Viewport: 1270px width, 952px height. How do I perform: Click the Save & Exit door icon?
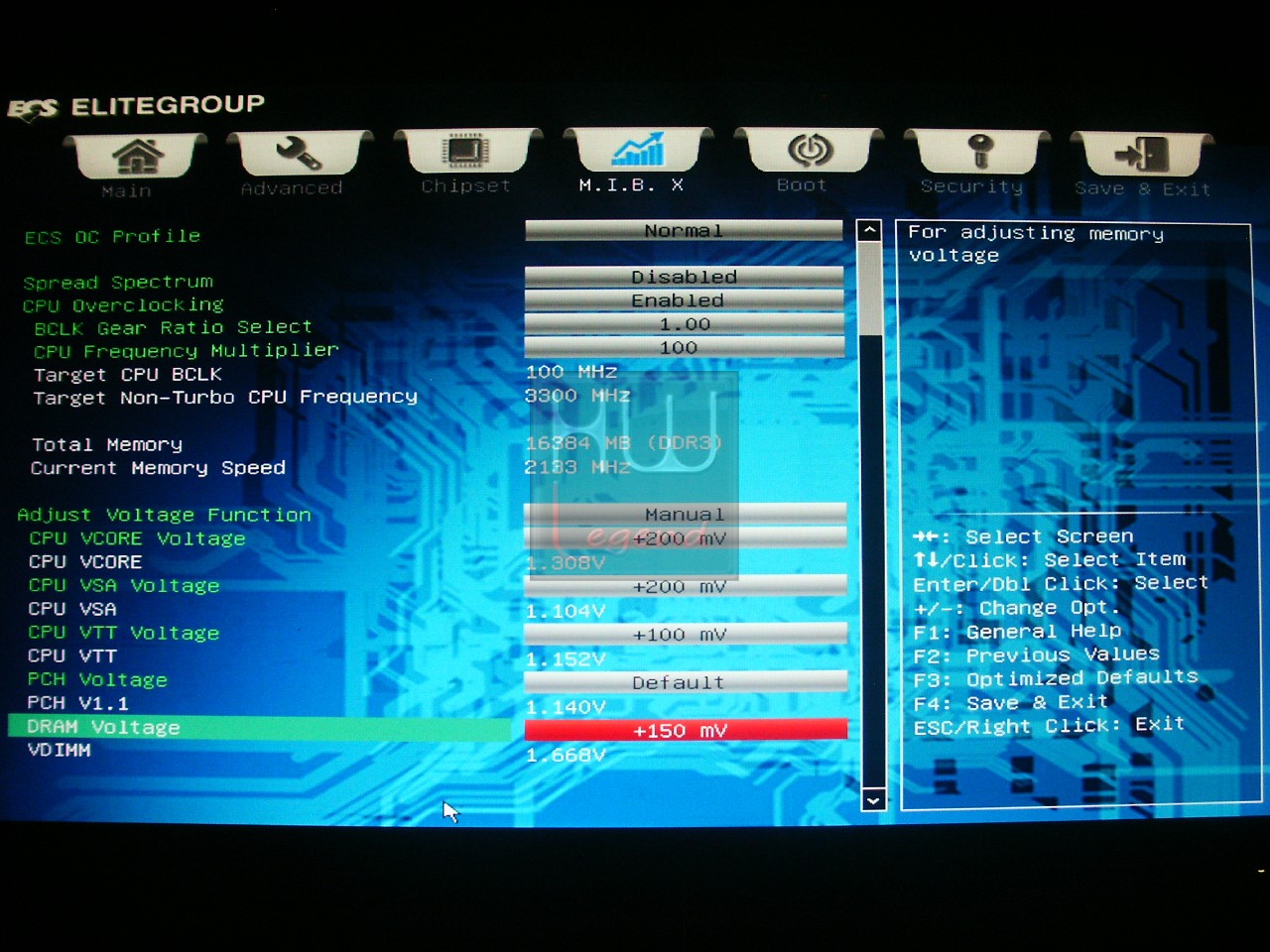[x=1142, y=154]
